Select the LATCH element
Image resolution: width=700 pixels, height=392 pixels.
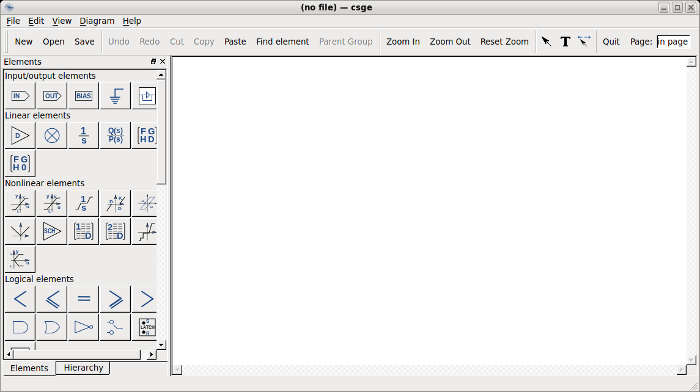pyautogui.click(x=146, y=327)
